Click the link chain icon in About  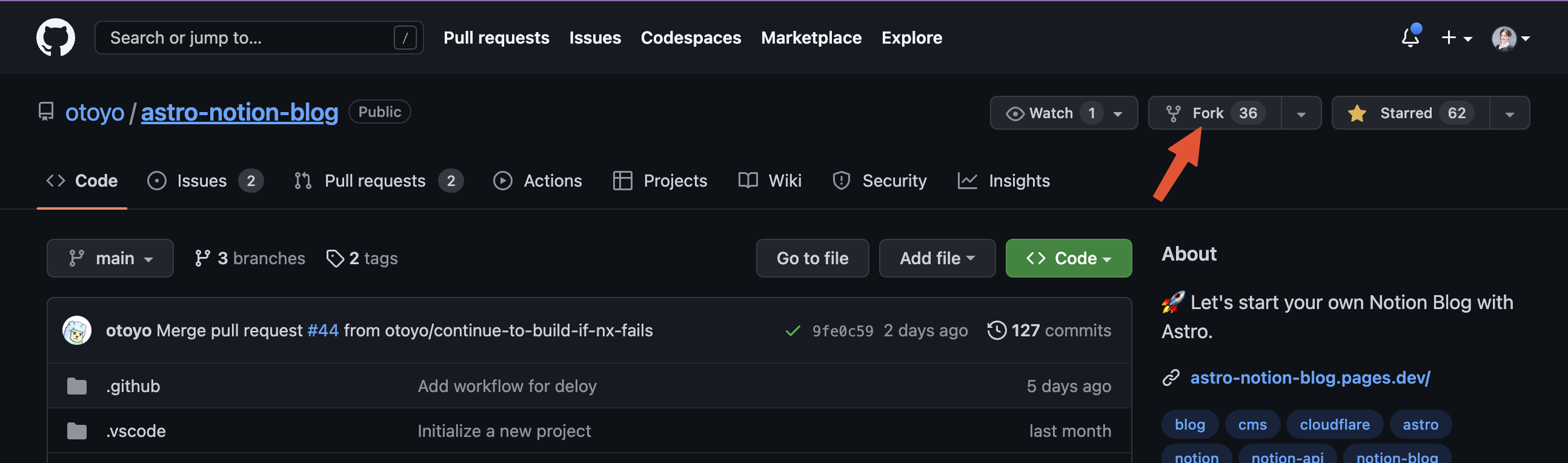click(1171, 378)
